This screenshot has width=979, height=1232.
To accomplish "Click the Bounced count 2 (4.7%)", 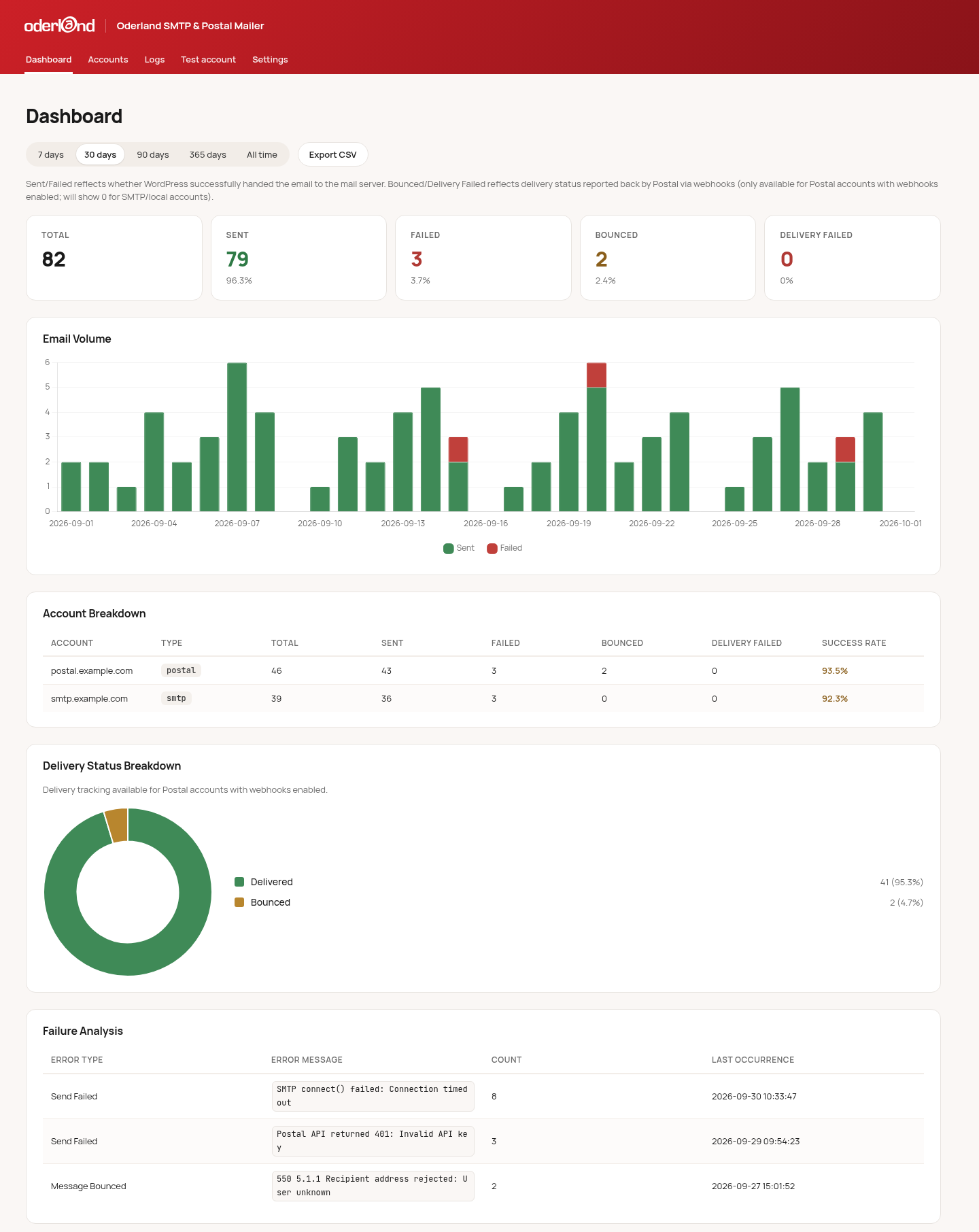I will click(906, 903).
